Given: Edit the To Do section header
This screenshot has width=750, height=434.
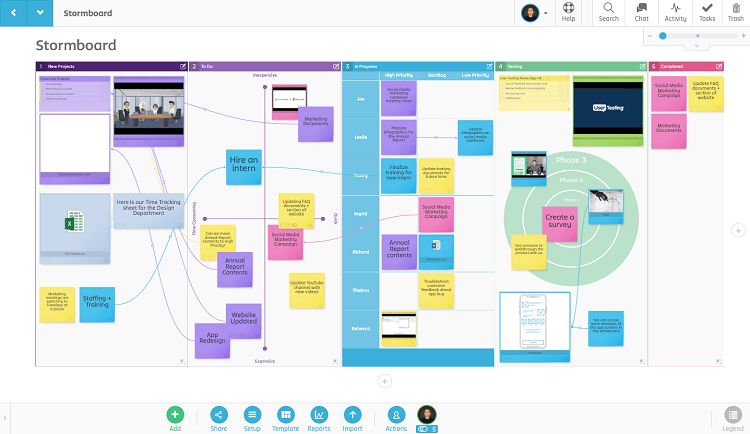Looking at the screenshot, I should pyautogui.click(x=336, y=67).
